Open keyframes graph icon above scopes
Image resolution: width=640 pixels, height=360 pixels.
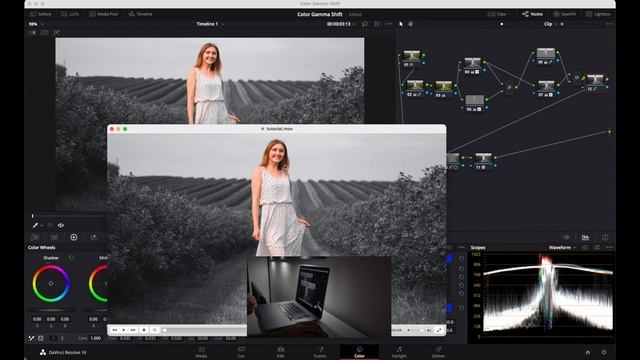point(585,237)
